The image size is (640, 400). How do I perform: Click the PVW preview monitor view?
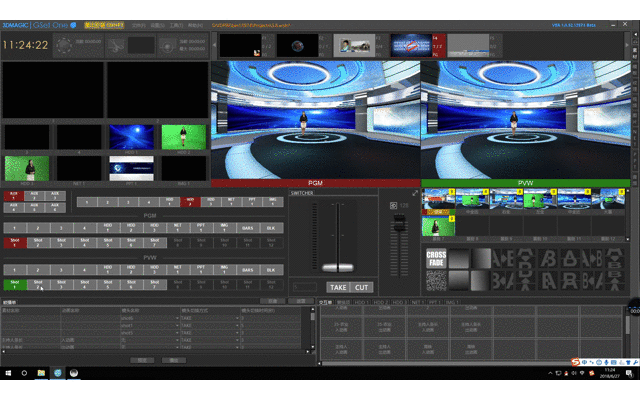(x=525, y=120)
